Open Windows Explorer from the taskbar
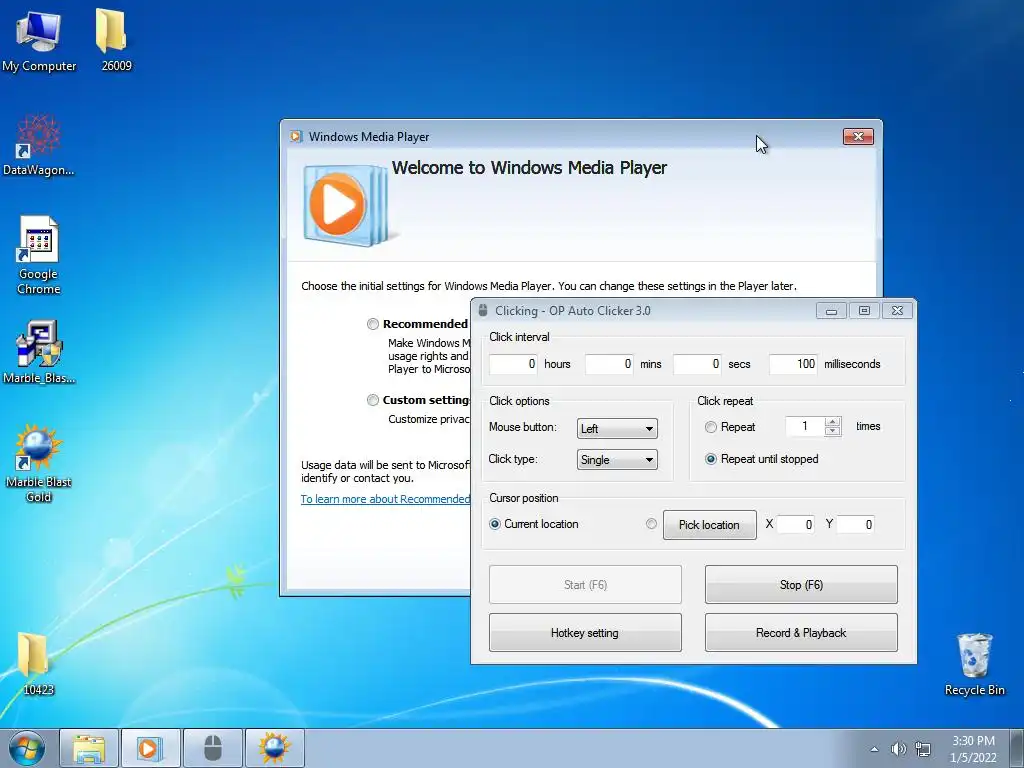The width and height of the screenshot is (1024, 768). point(89,748)
